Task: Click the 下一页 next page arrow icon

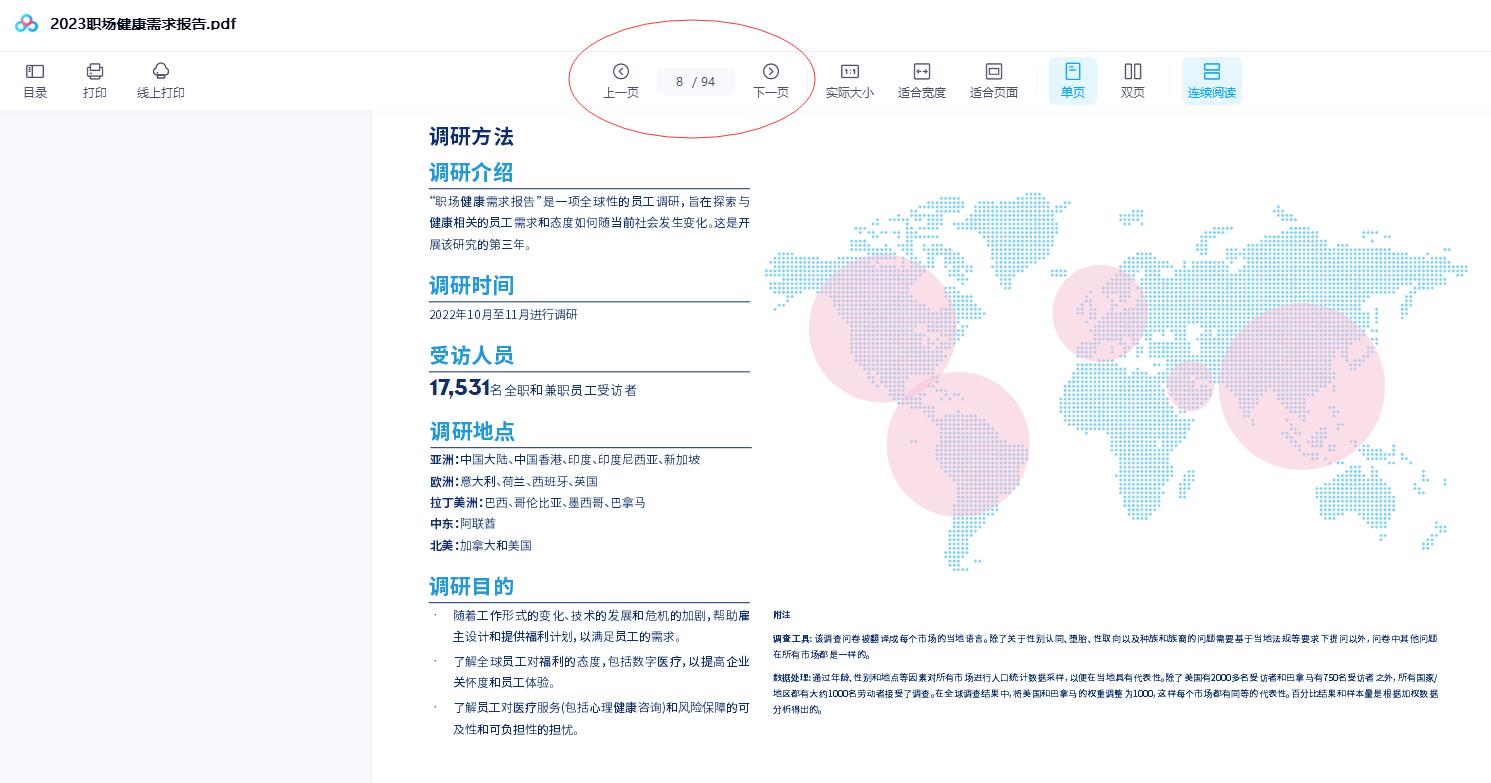Action: 771,71
